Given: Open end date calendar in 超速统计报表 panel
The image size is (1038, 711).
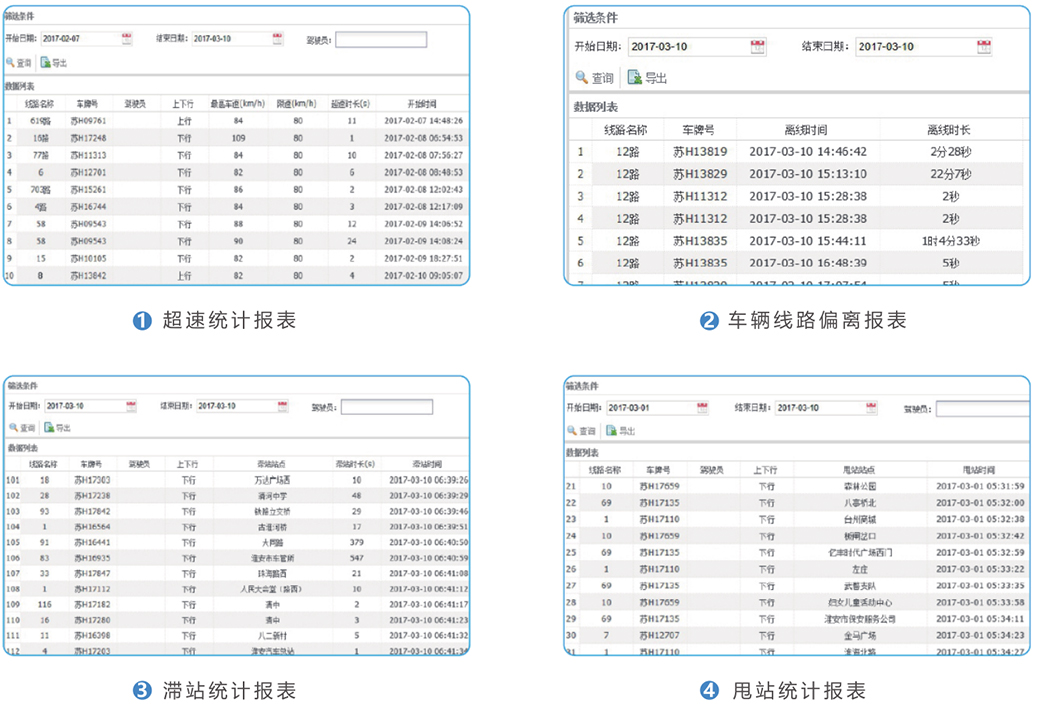Looking at the screenshot, I should coord(278,39).
